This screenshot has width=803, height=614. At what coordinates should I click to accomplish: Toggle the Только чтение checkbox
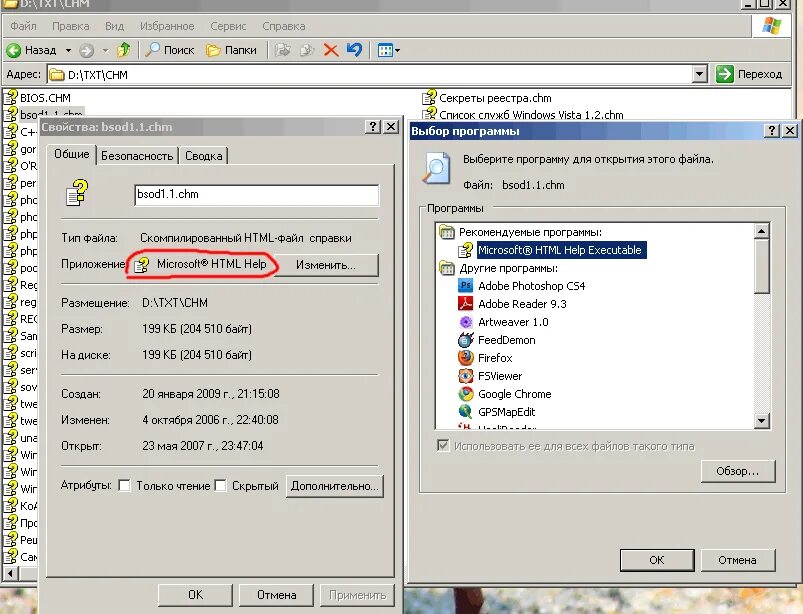[x=124, y=485]
